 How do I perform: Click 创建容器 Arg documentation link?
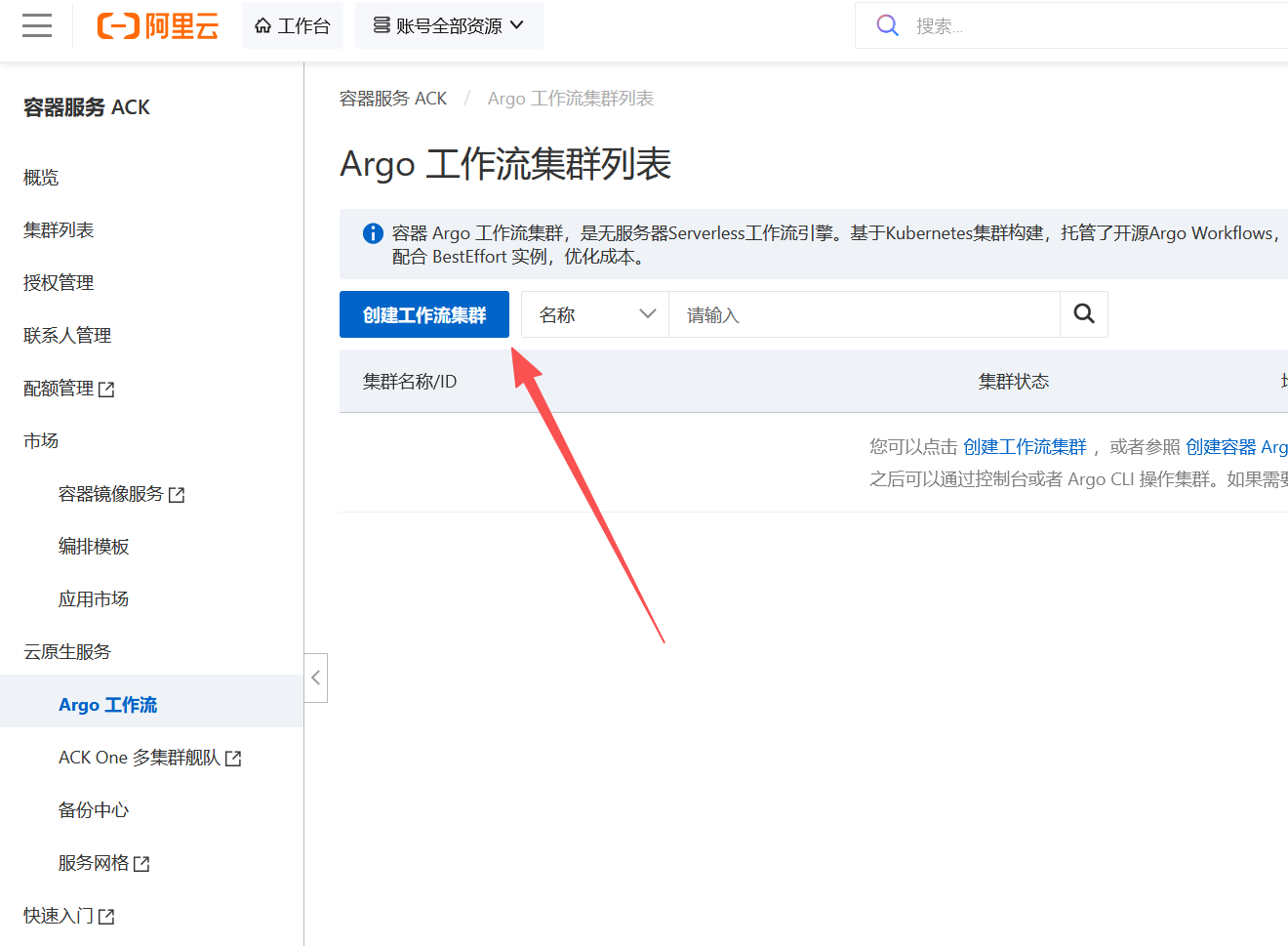coord(1236,447)
